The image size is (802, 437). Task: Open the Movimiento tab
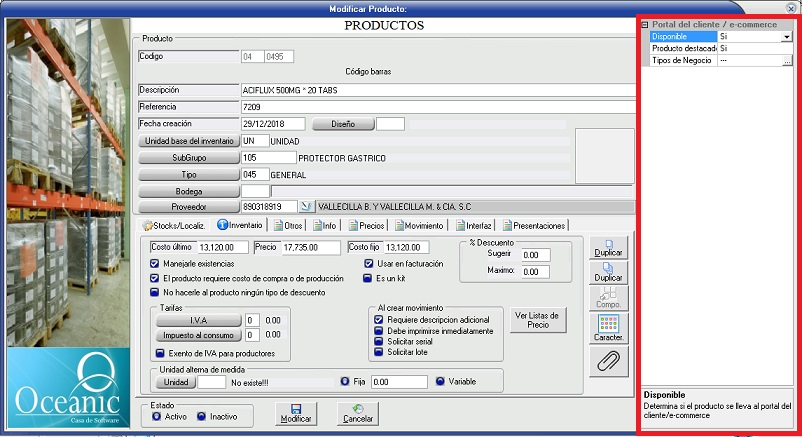pos(418,225)
